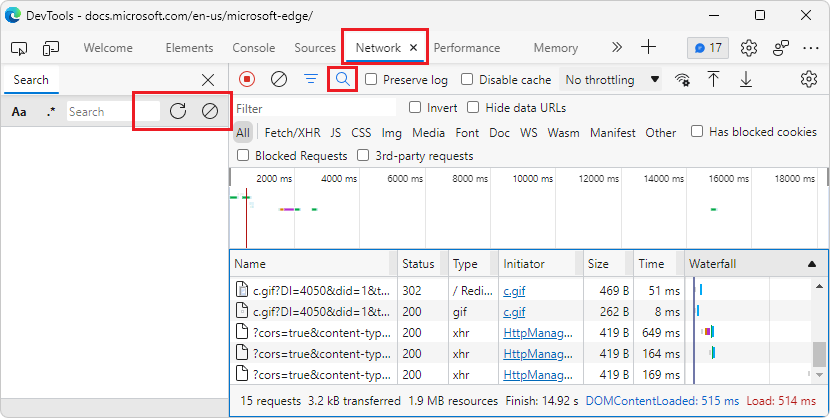
Task: Sort by Waterfall column arrow
Action: [812, 264]
